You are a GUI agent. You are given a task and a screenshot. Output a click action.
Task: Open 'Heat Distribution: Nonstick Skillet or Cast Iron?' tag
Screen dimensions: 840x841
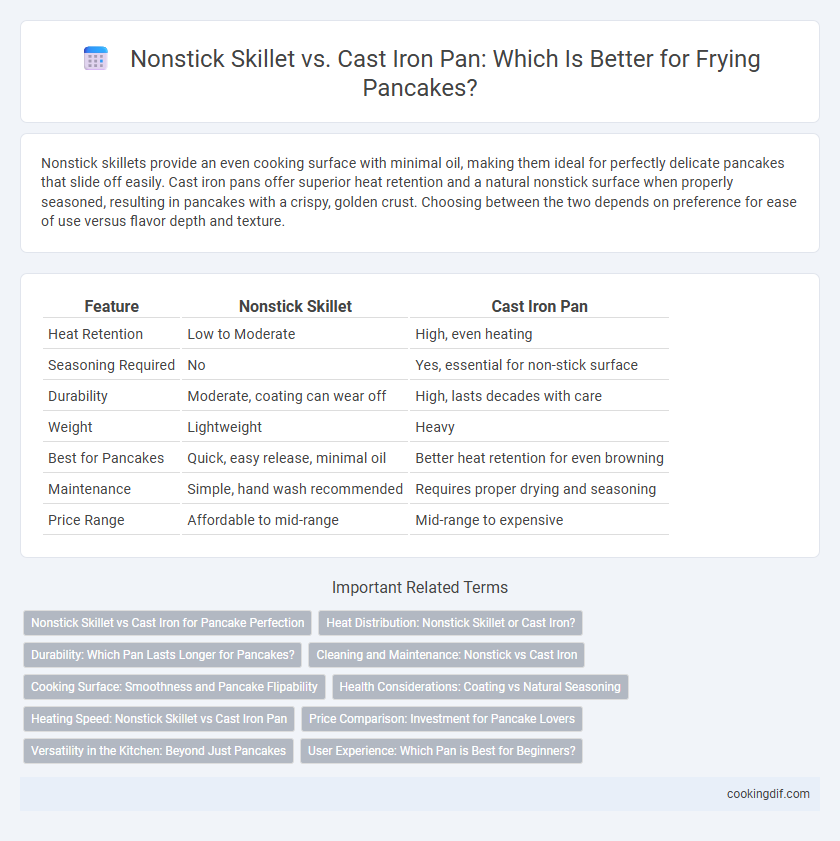click(451, 623)
